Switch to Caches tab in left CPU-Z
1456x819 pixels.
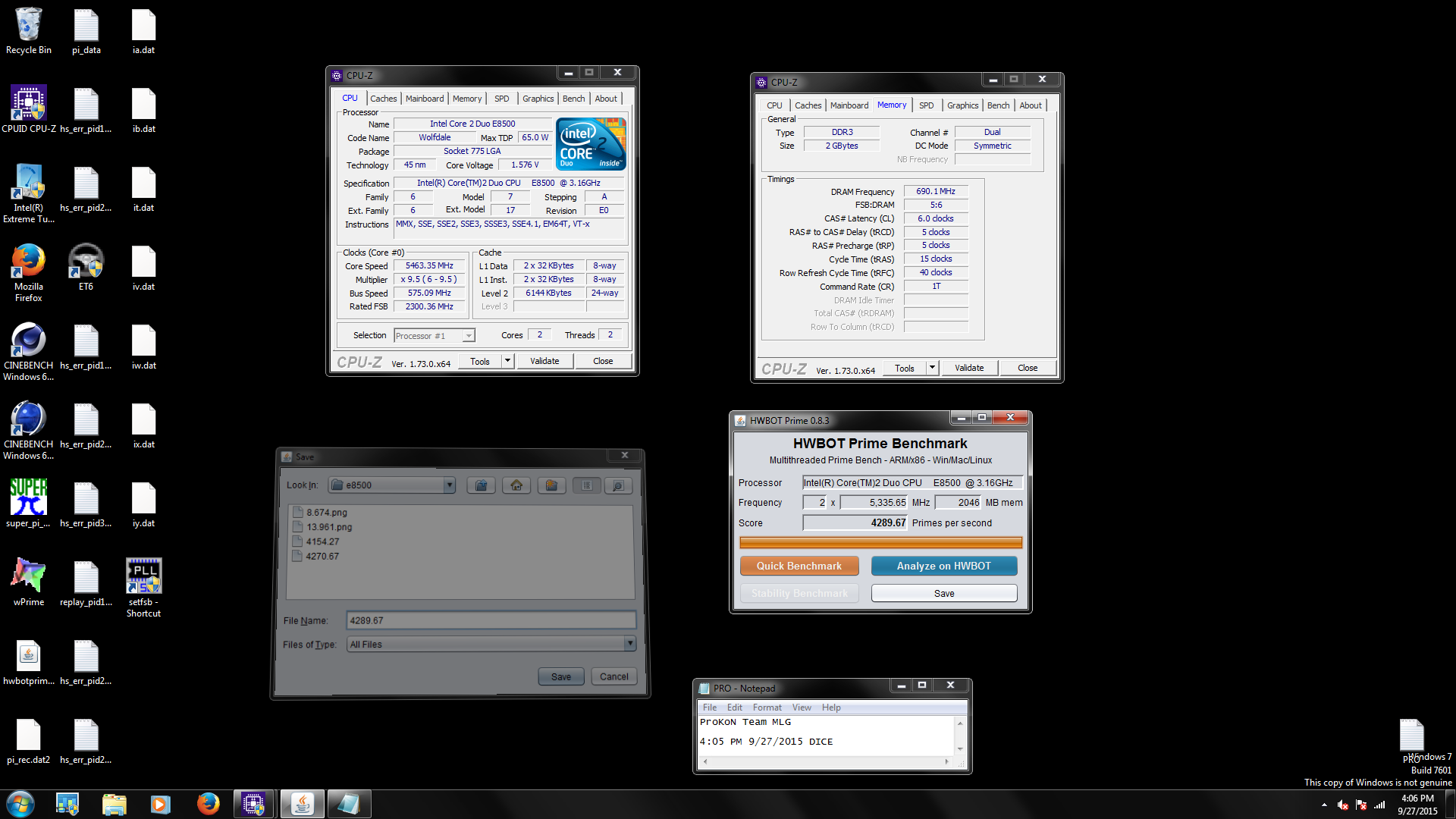coord(383,99)
